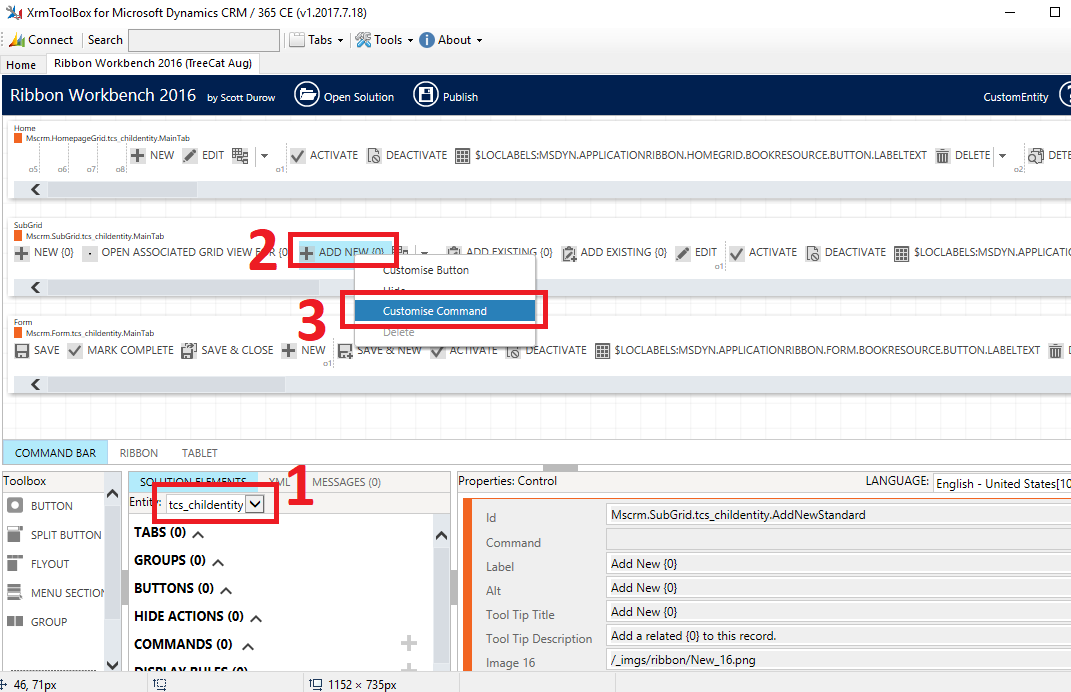Image resolution: width=1071 pixels, height=692 pixels.
Task: Expand the dropdown arrow beside DELETE
Action: pos(1002,156)
